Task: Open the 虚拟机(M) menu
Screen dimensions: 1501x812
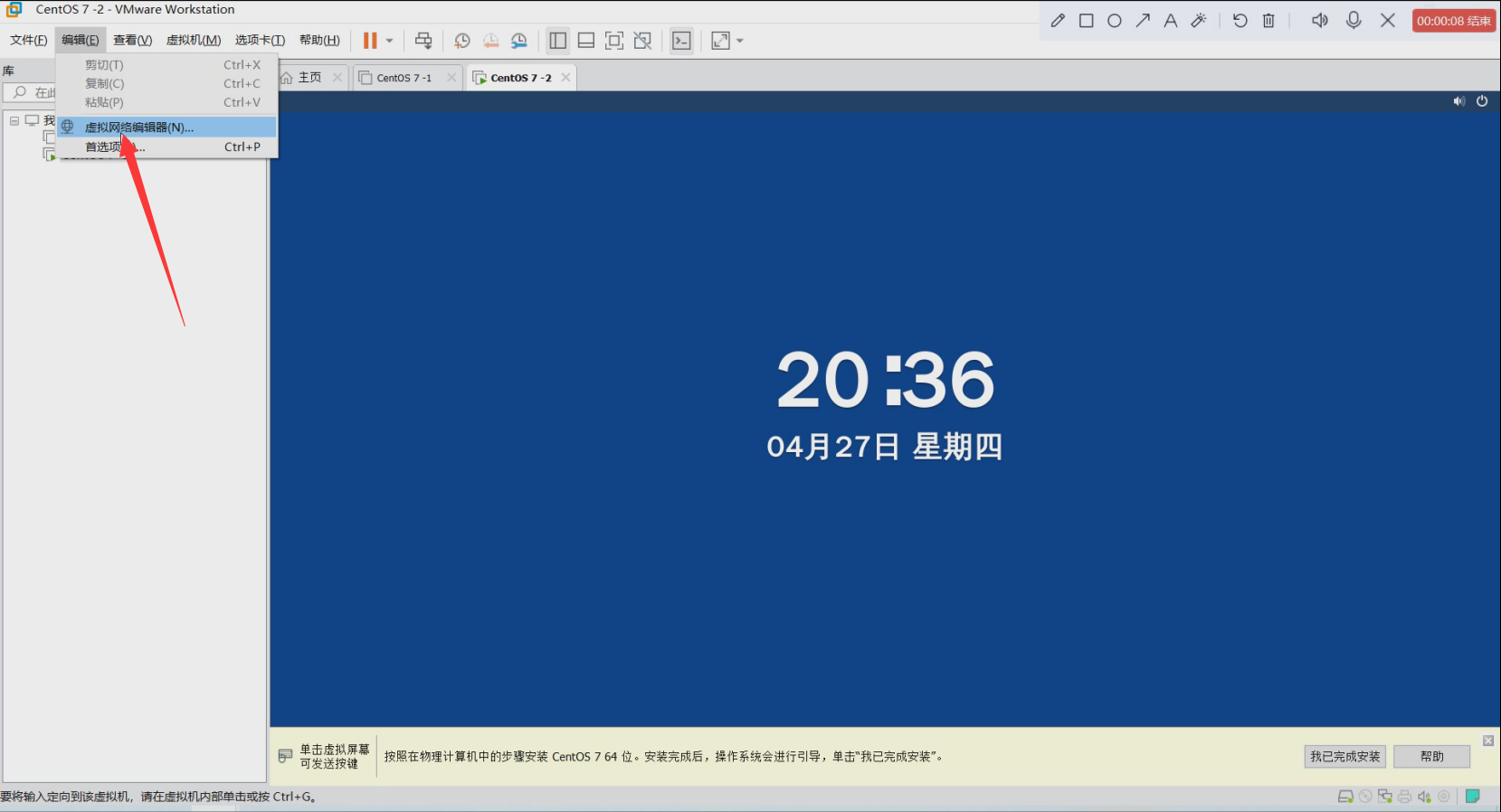Action: pyautogui.click(x=194, y=40)
